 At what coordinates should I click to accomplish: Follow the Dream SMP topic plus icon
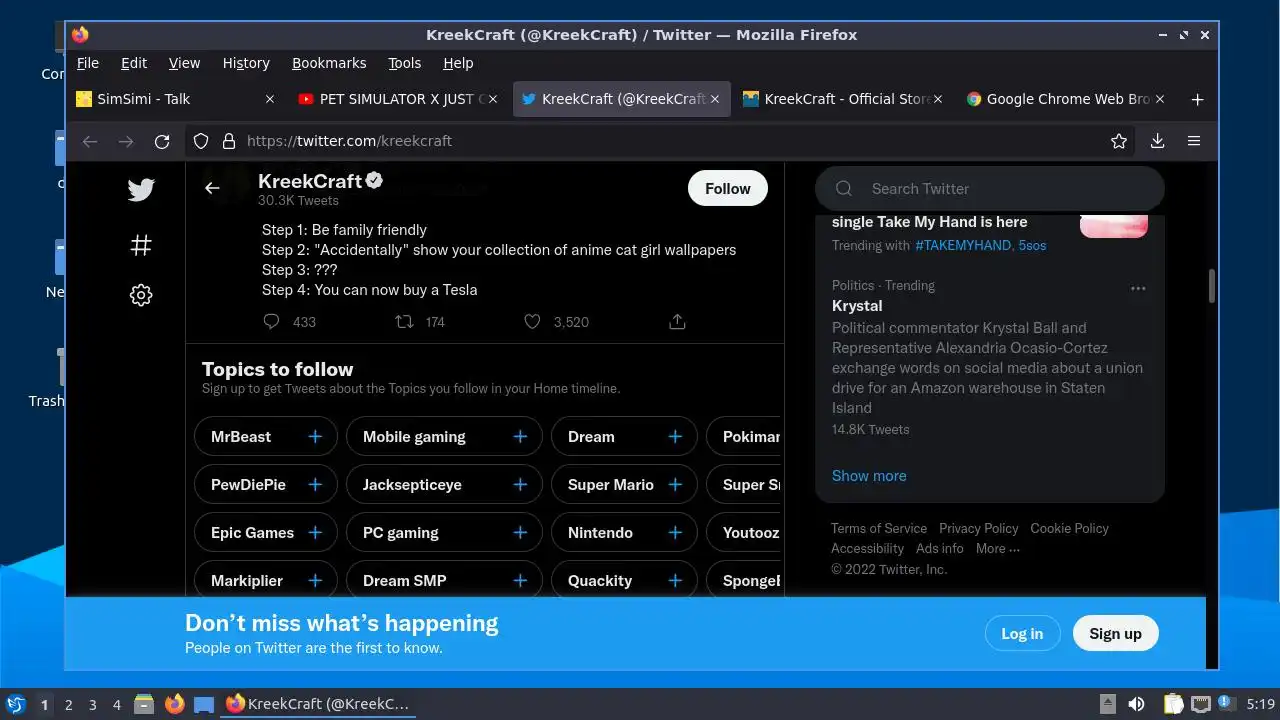[520, 580]
